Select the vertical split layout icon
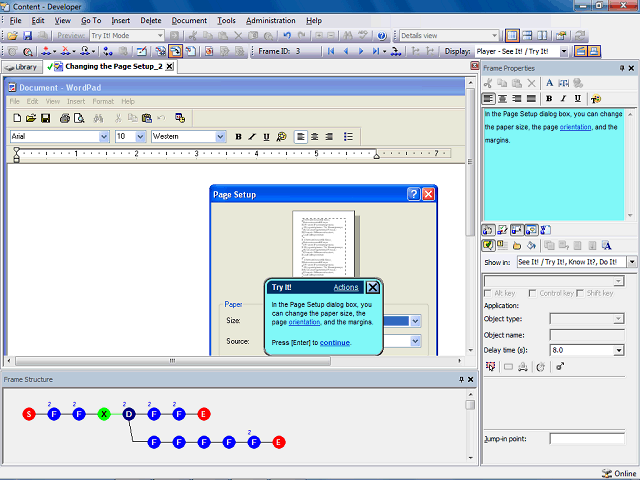Screen dimensions: 640x480 click(x=542, y=36)
